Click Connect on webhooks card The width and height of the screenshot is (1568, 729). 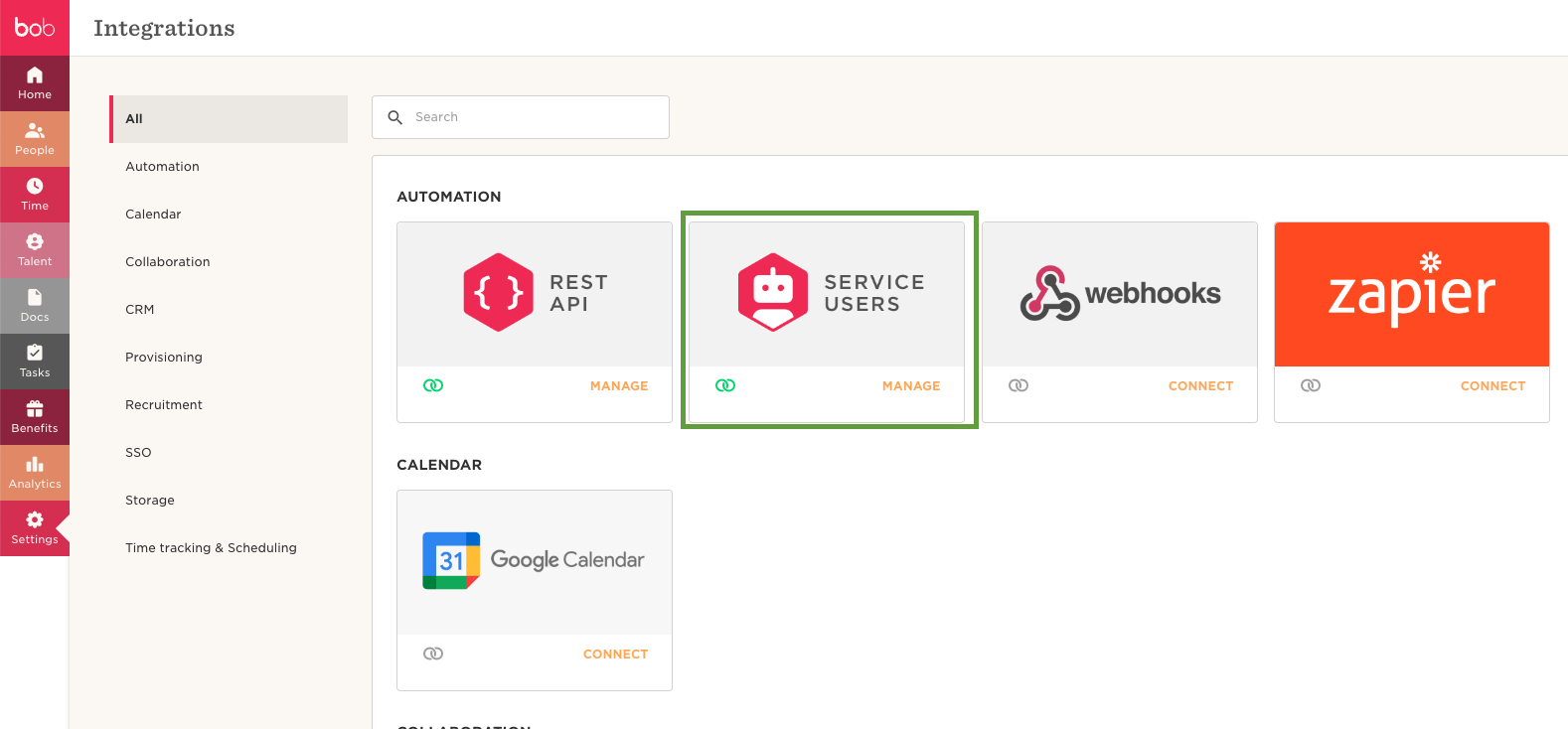(1200, 386)
